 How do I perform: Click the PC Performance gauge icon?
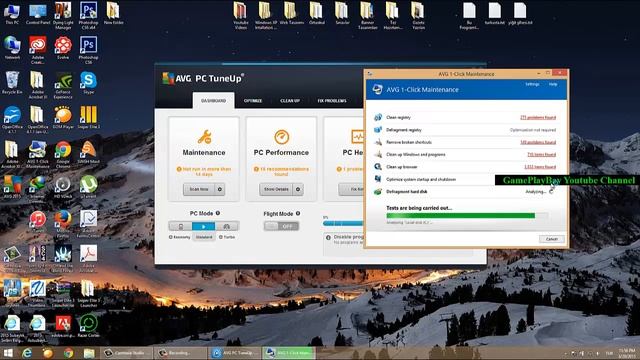pyautogui.click(x=281, y=137)
